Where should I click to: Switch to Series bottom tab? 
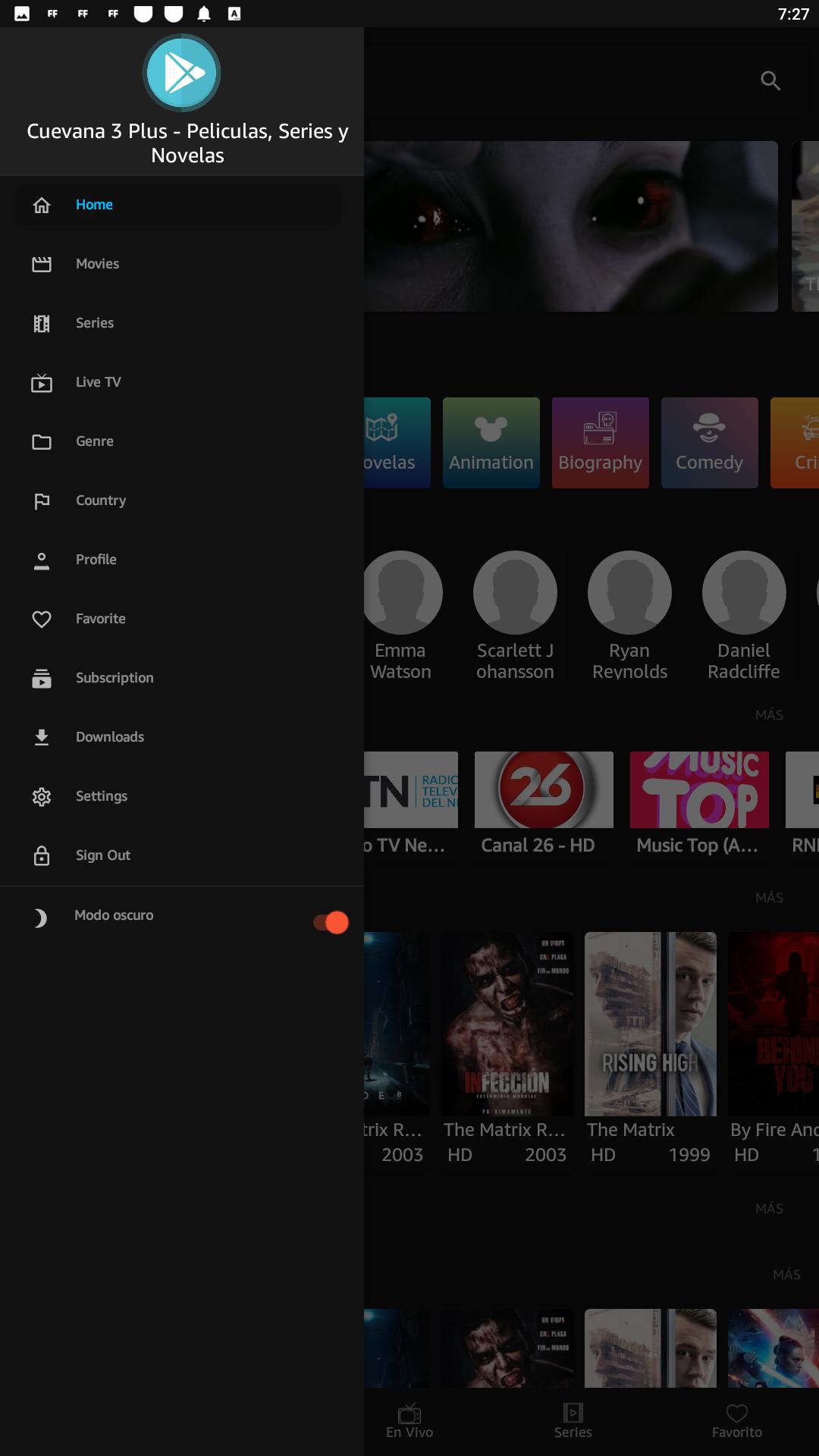pos(573,1421)
